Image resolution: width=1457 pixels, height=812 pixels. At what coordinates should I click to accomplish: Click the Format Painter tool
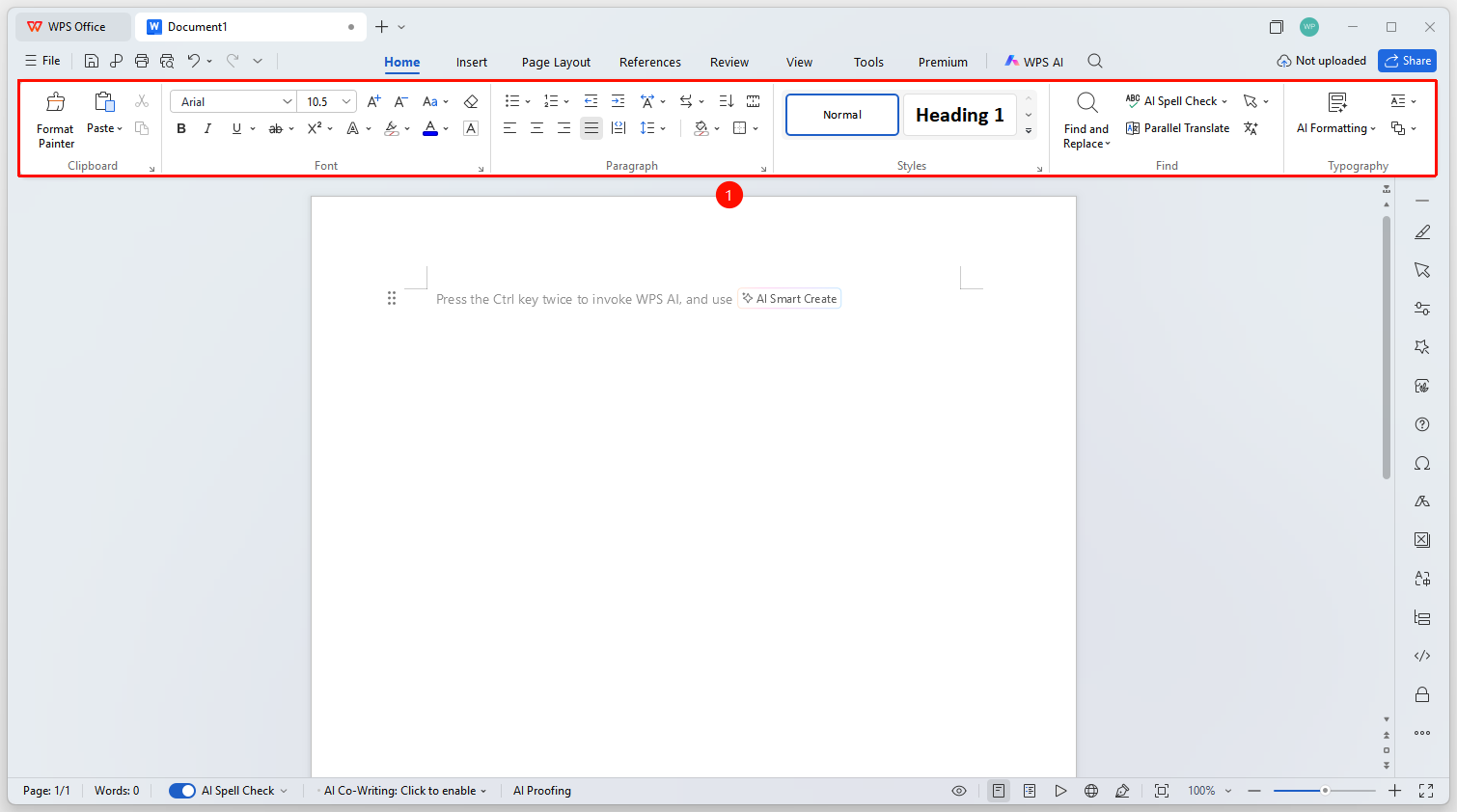point(56,120)
